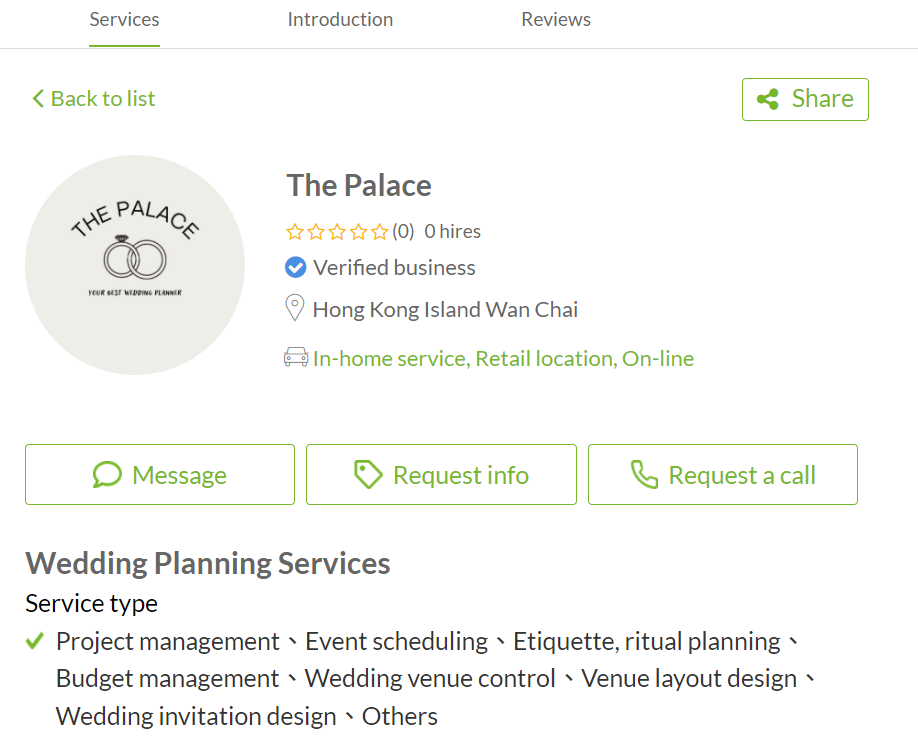Go to the Reviews tab
Image resolution: width=918 pixels, height=745 pixels.
(x=556, y=19)
